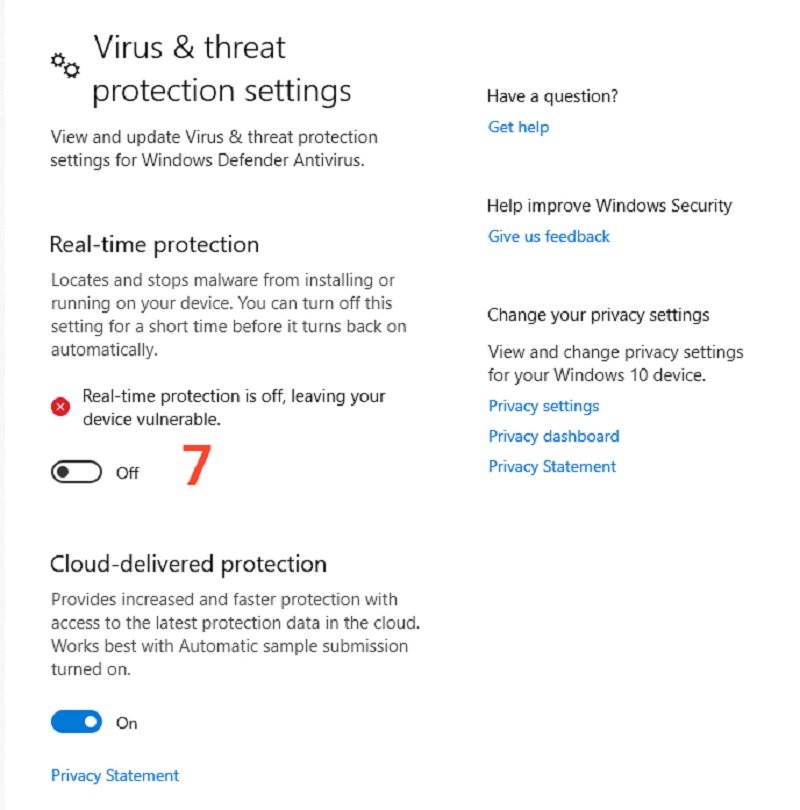Go to the Privacy dashboard link
This screenshot has height=810, width=800.
point(554,436)
